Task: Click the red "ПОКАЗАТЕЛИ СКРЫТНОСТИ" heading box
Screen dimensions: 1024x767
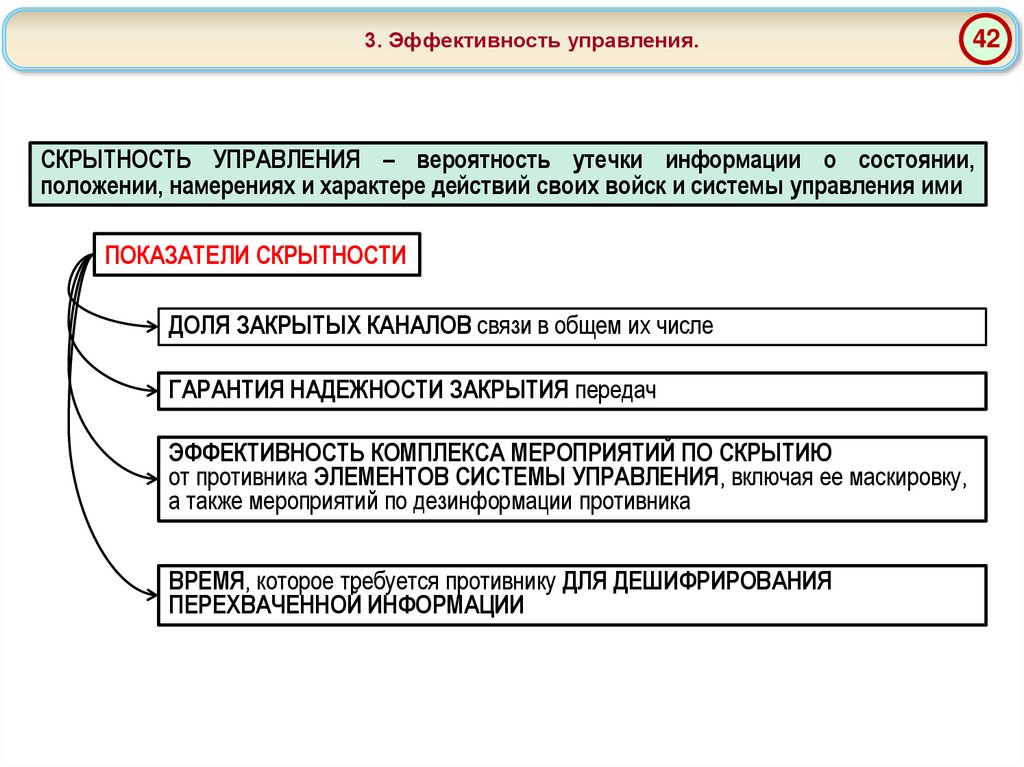Action: [257, 254]
